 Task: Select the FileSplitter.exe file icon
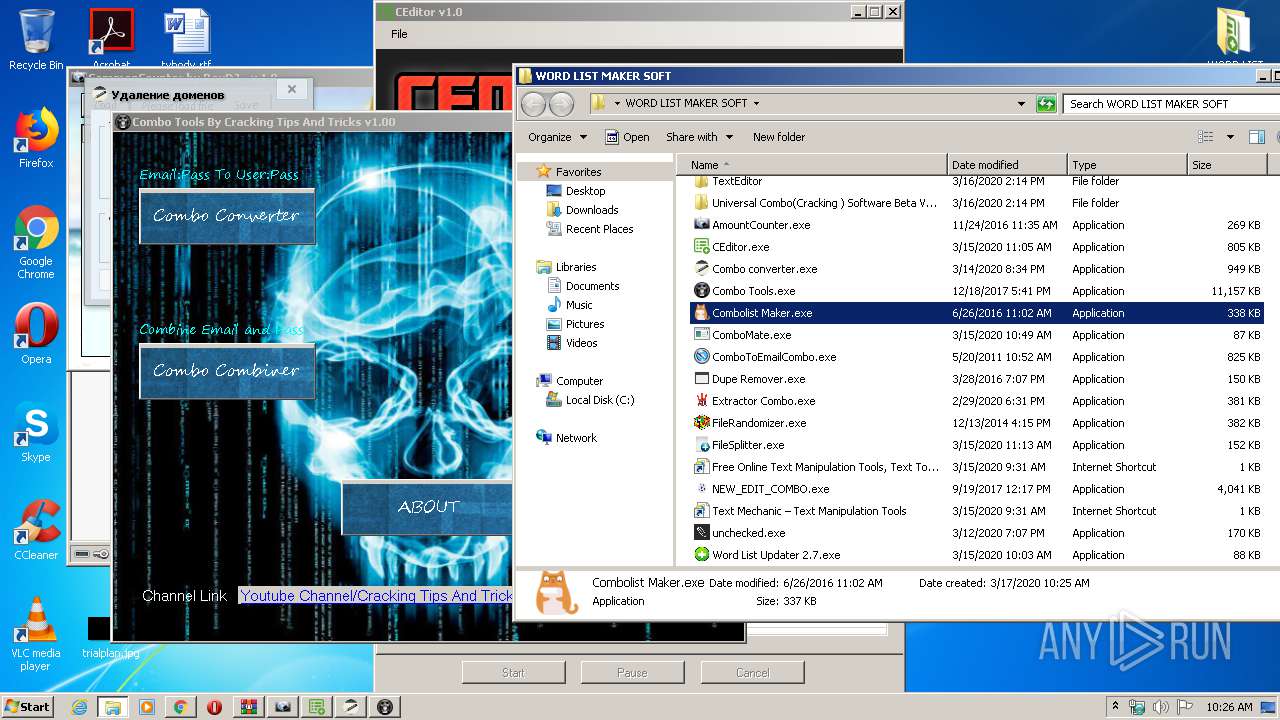[x=701, y=445]
